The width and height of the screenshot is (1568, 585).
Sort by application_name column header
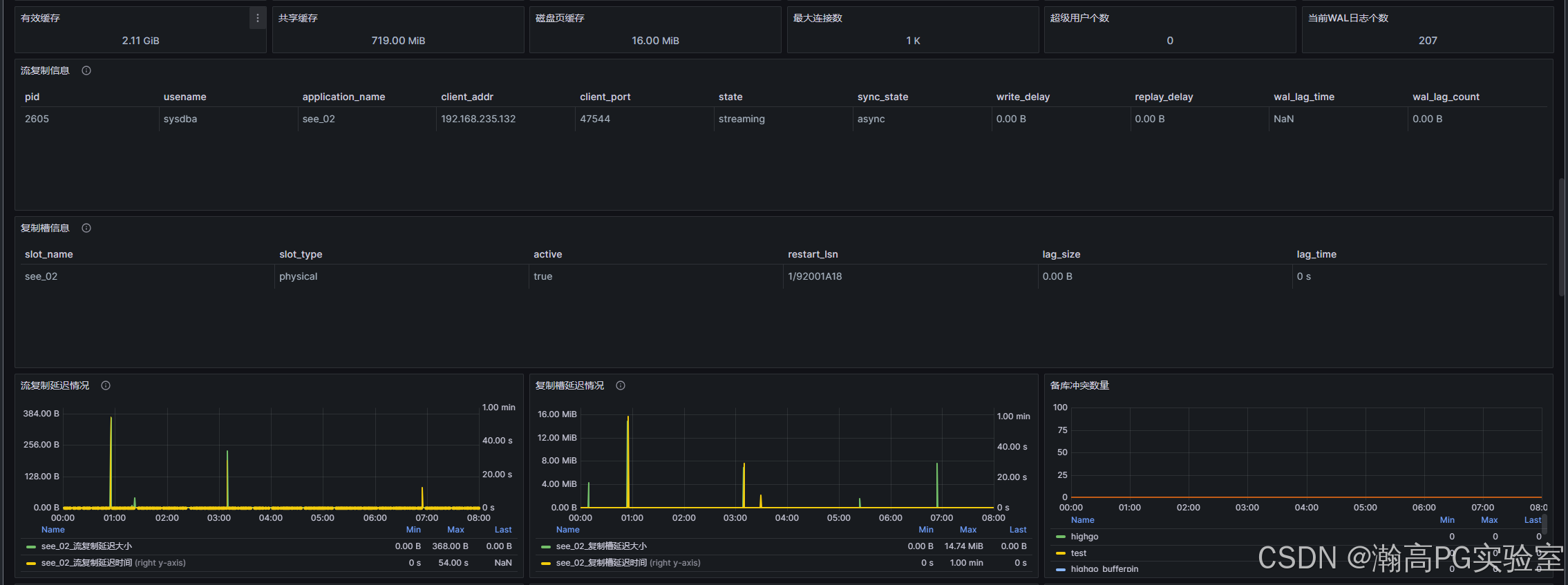(x=343, y=97)
